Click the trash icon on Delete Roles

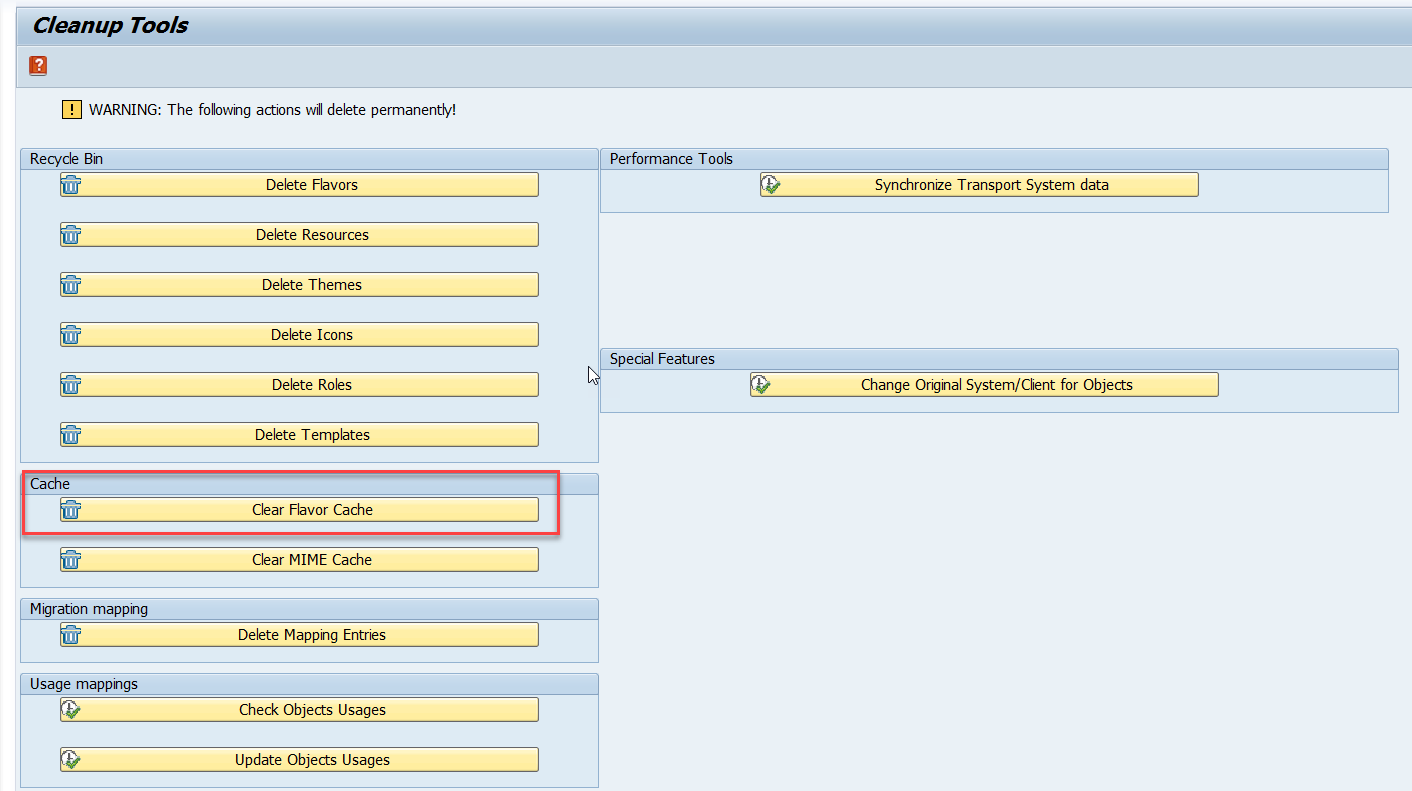(x=71, y=384)
